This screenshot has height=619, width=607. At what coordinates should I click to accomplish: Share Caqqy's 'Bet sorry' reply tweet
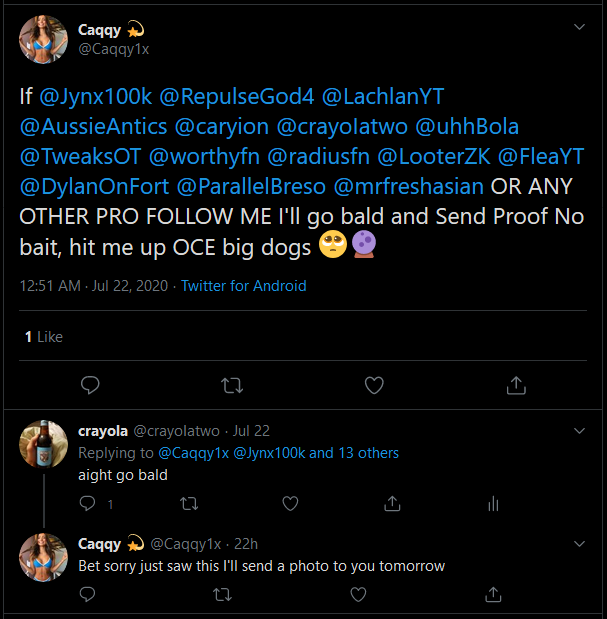492,594
